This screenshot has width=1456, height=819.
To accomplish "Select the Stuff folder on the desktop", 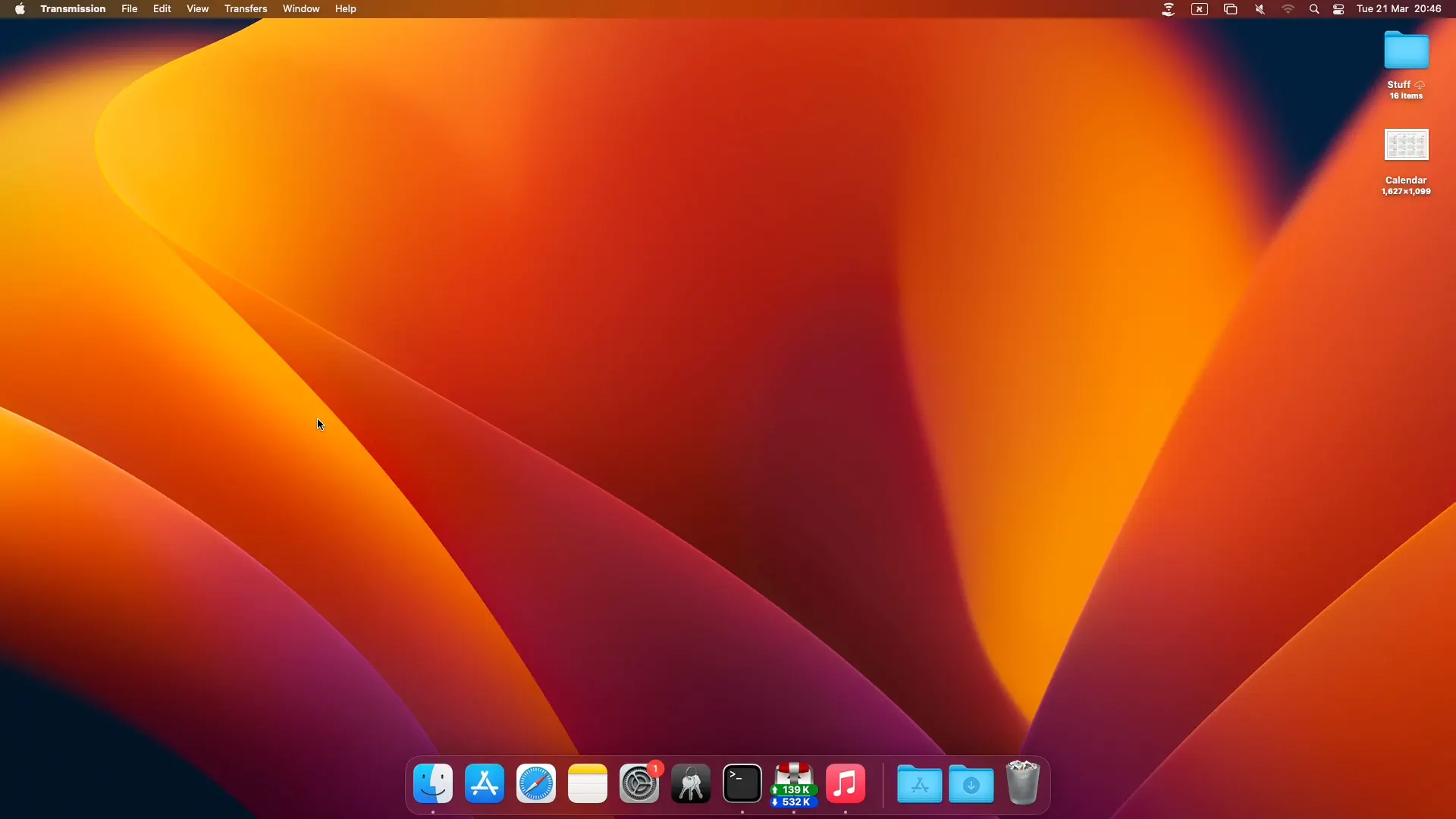I will pyautogui.click(x=1406, y=52).
